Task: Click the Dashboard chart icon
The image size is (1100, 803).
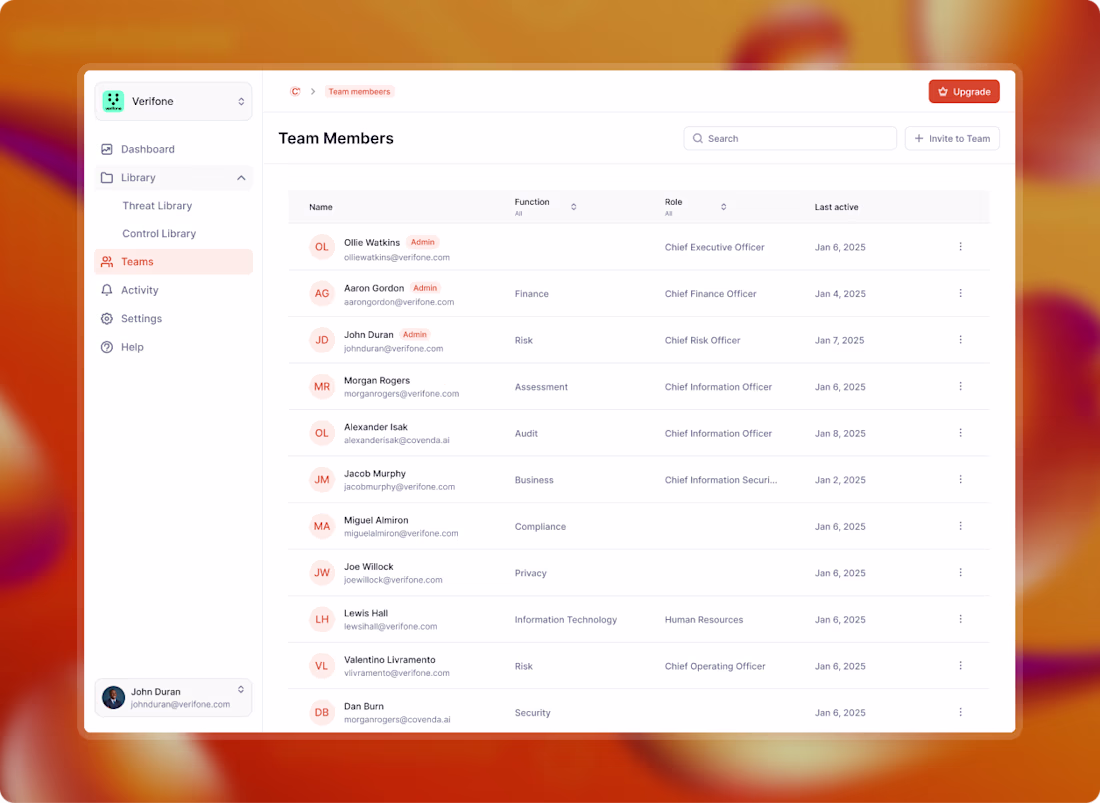Action: coord(107,149)
